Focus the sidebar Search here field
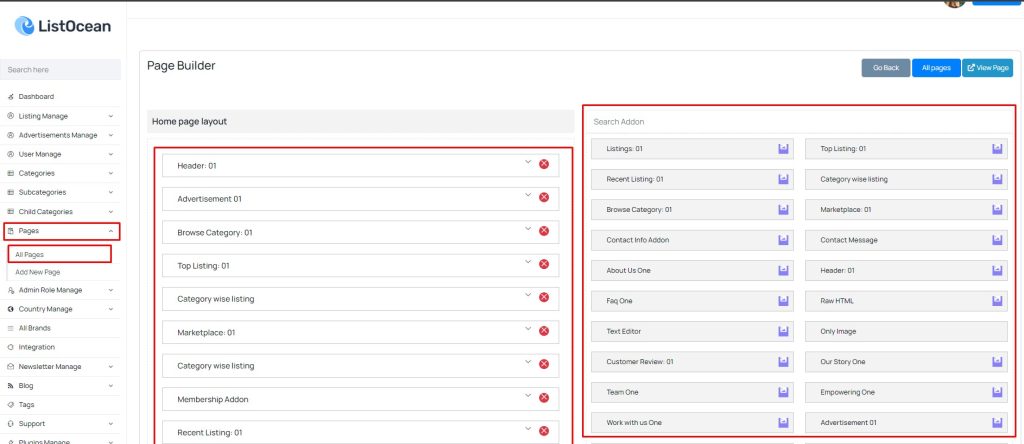The width and height of the screenshot is (1024, 444). click(61, 69)
